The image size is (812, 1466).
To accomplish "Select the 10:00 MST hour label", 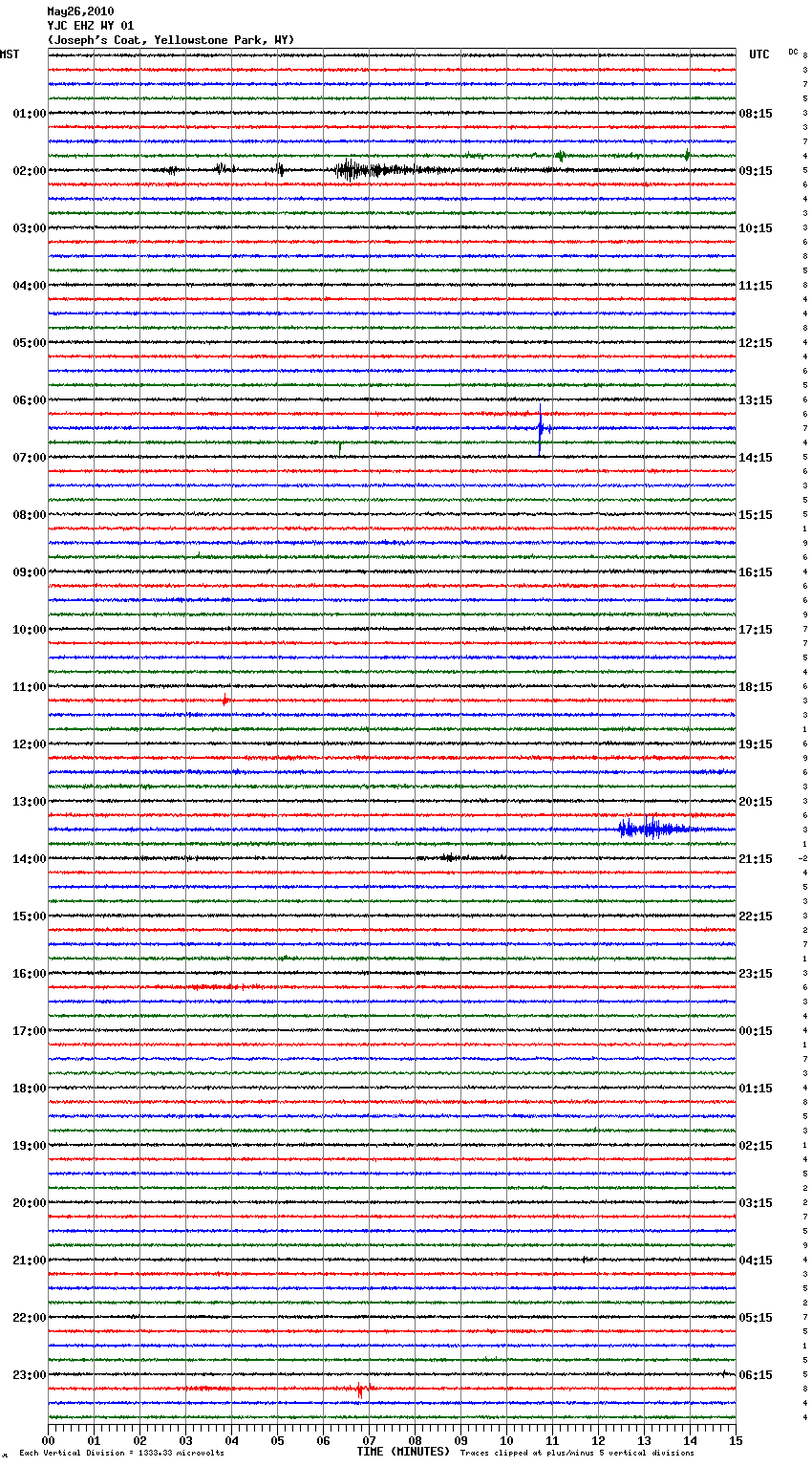I will click(30, 630).
